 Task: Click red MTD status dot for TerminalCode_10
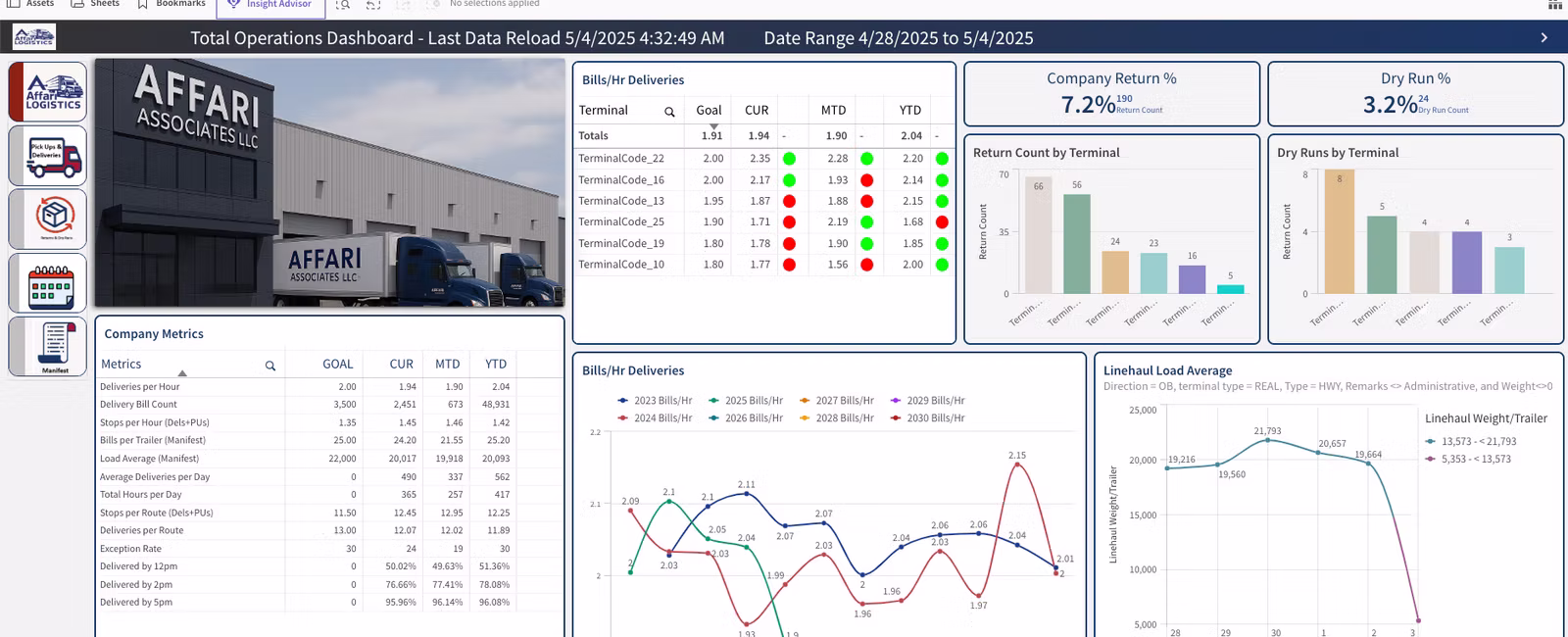point(866,265)
